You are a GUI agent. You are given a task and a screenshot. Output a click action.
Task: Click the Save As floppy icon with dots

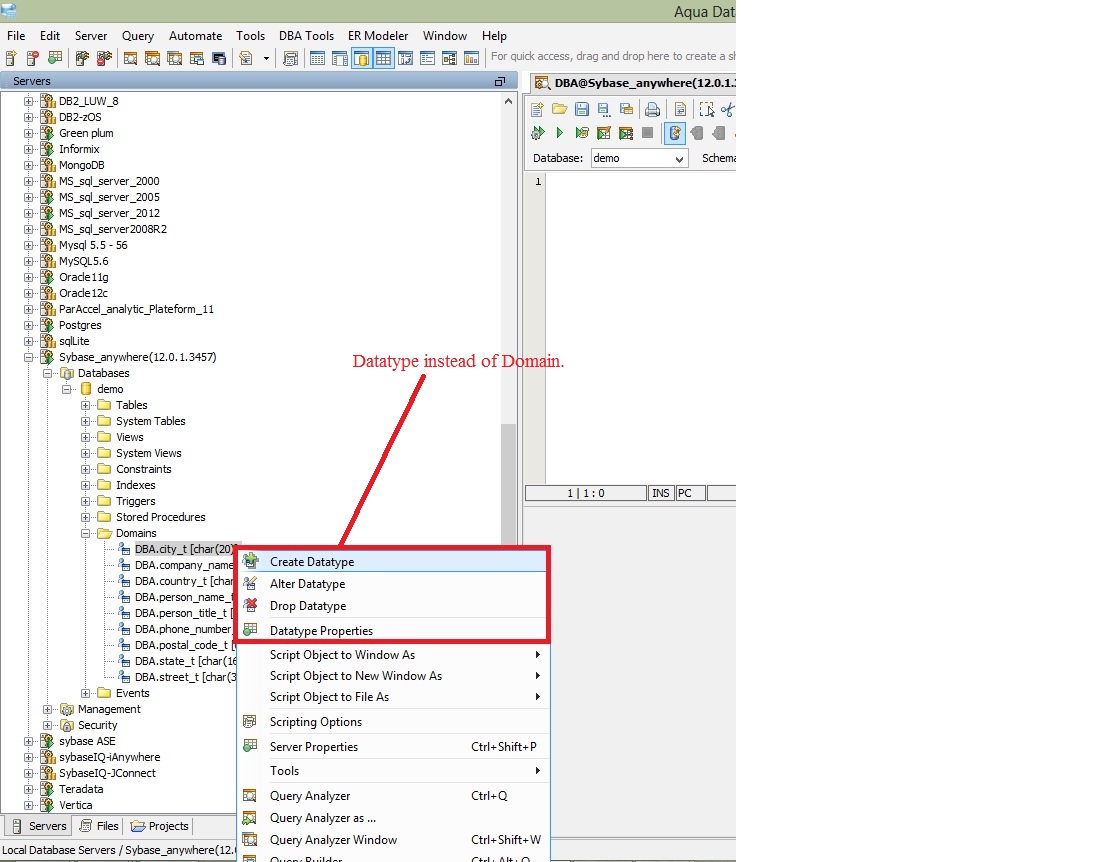(x=603, y=110)
